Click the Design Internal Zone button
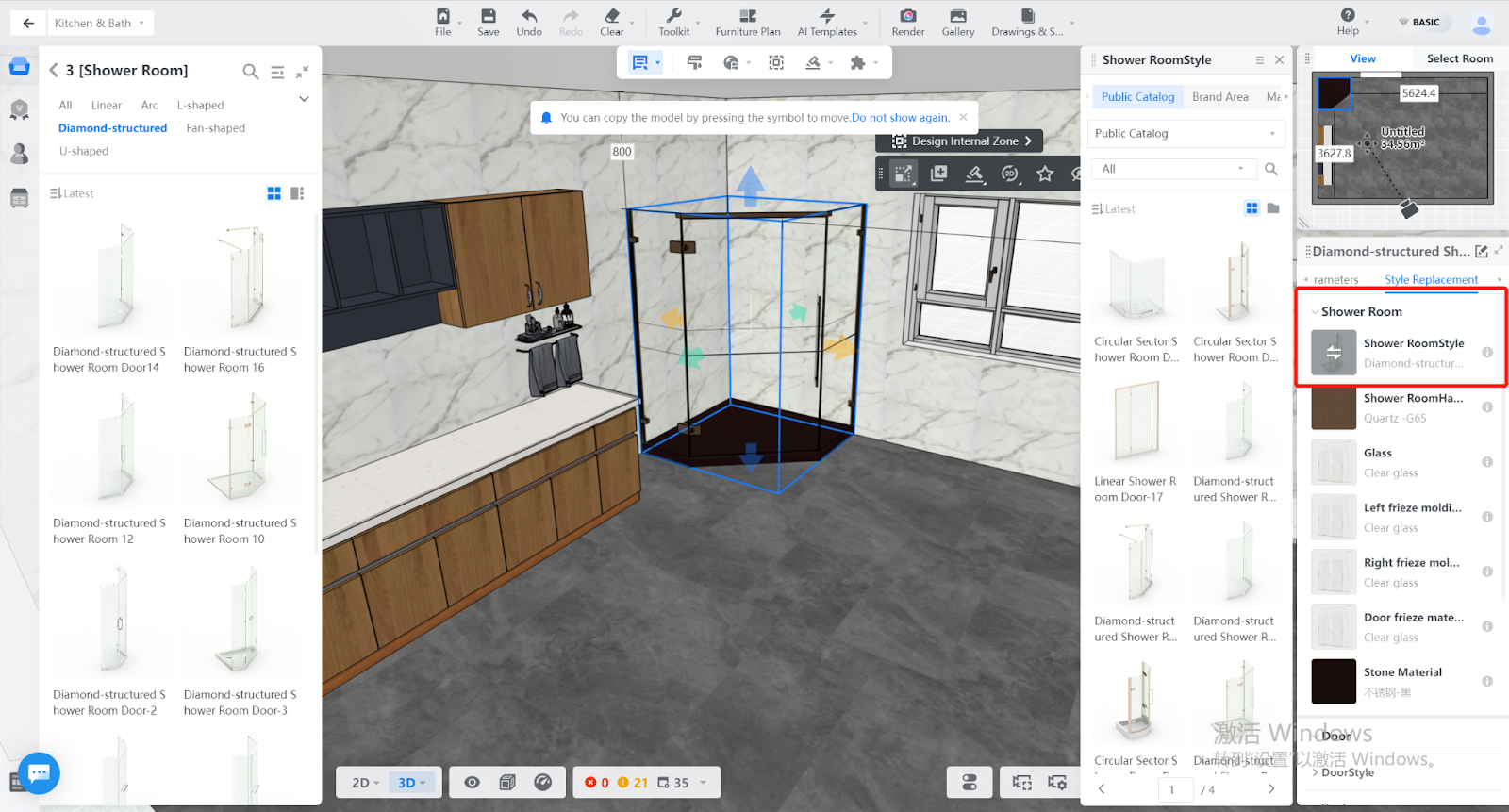1509x812 pixels. tap(959, 141)
